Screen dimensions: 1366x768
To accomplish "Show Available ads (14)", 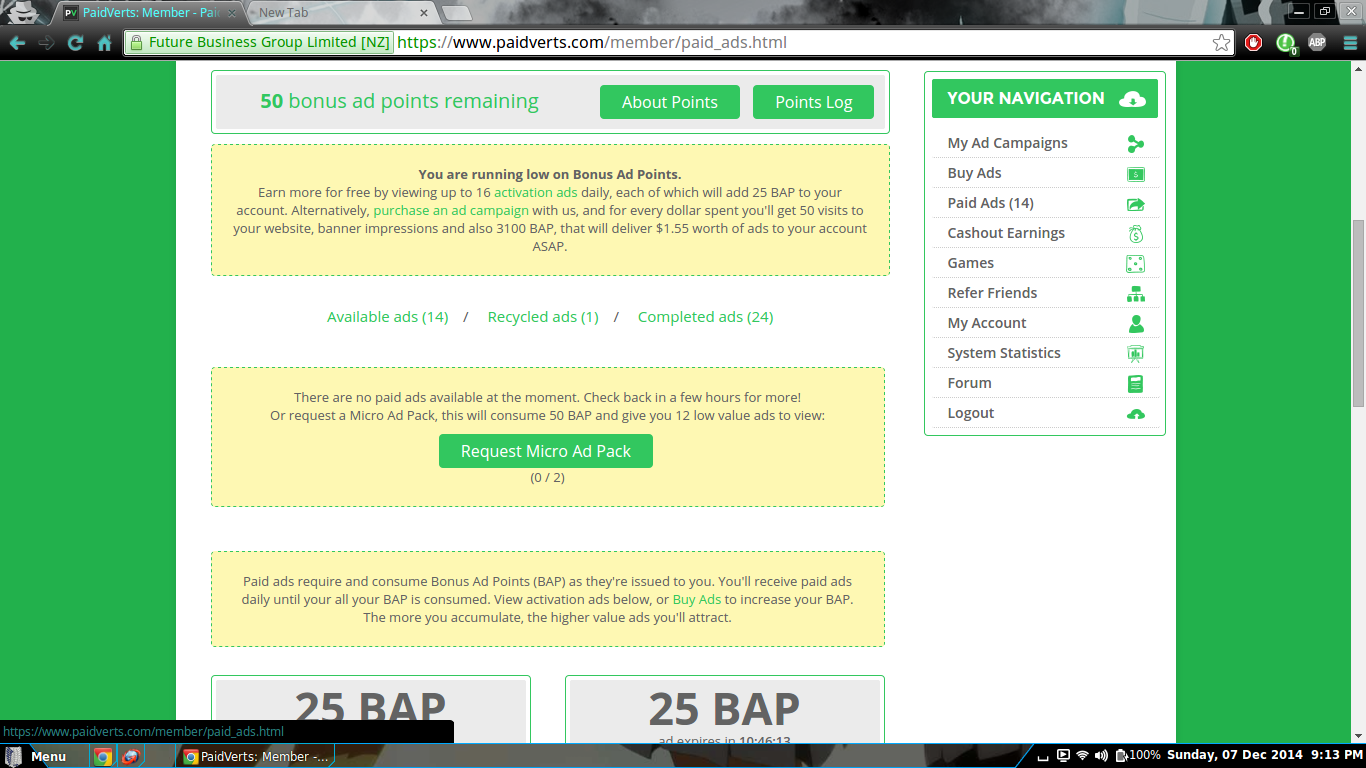I will click(x=387, y=317).
